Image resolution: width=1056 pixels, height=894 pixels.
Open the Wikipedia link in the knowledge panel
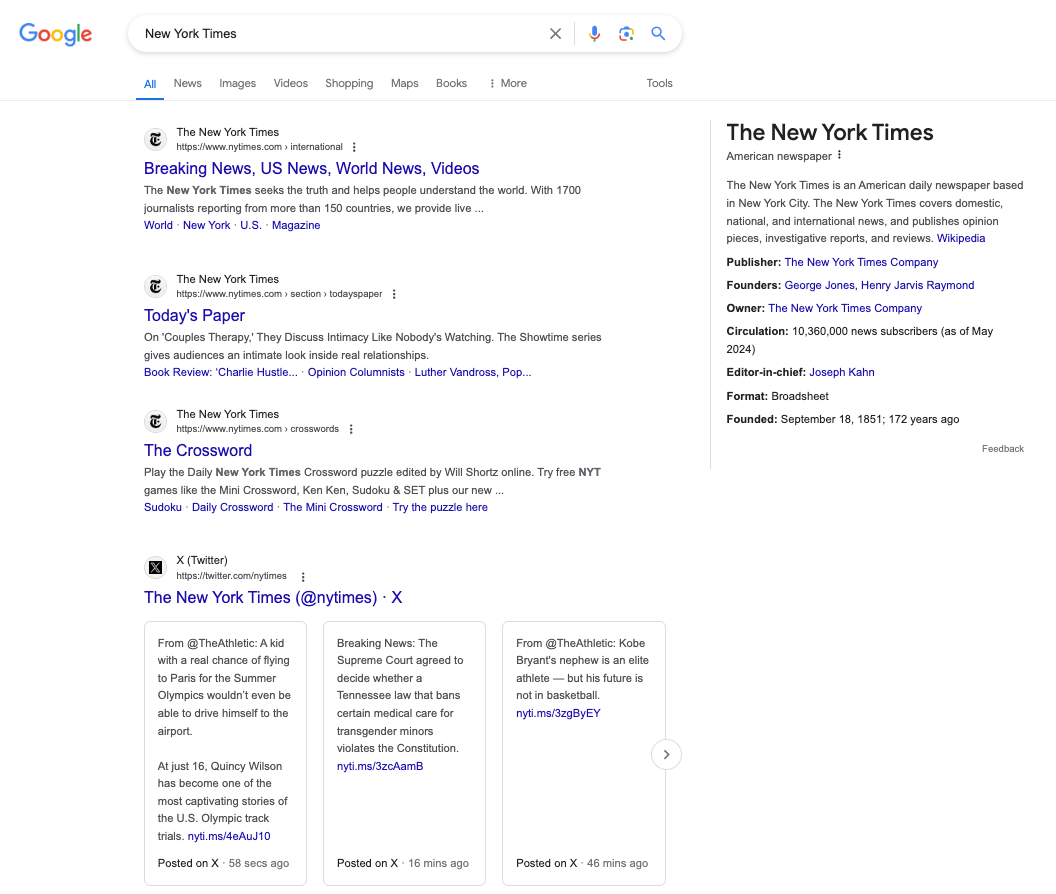(x=961, y=238)
